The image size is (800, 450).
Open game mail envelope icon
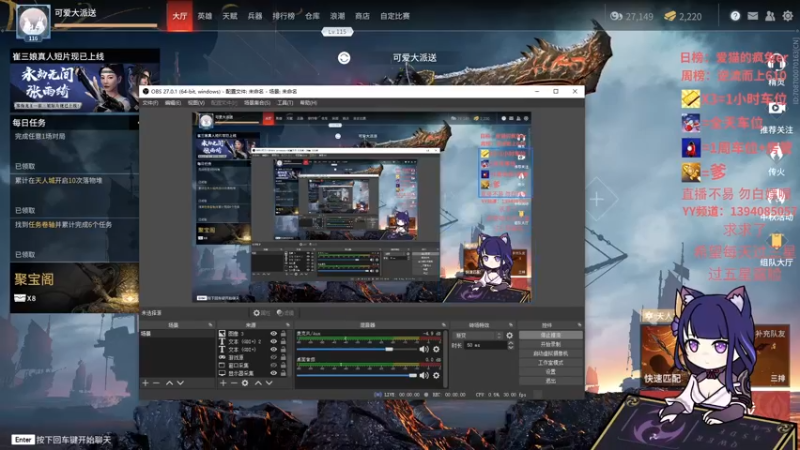point(753,16)
